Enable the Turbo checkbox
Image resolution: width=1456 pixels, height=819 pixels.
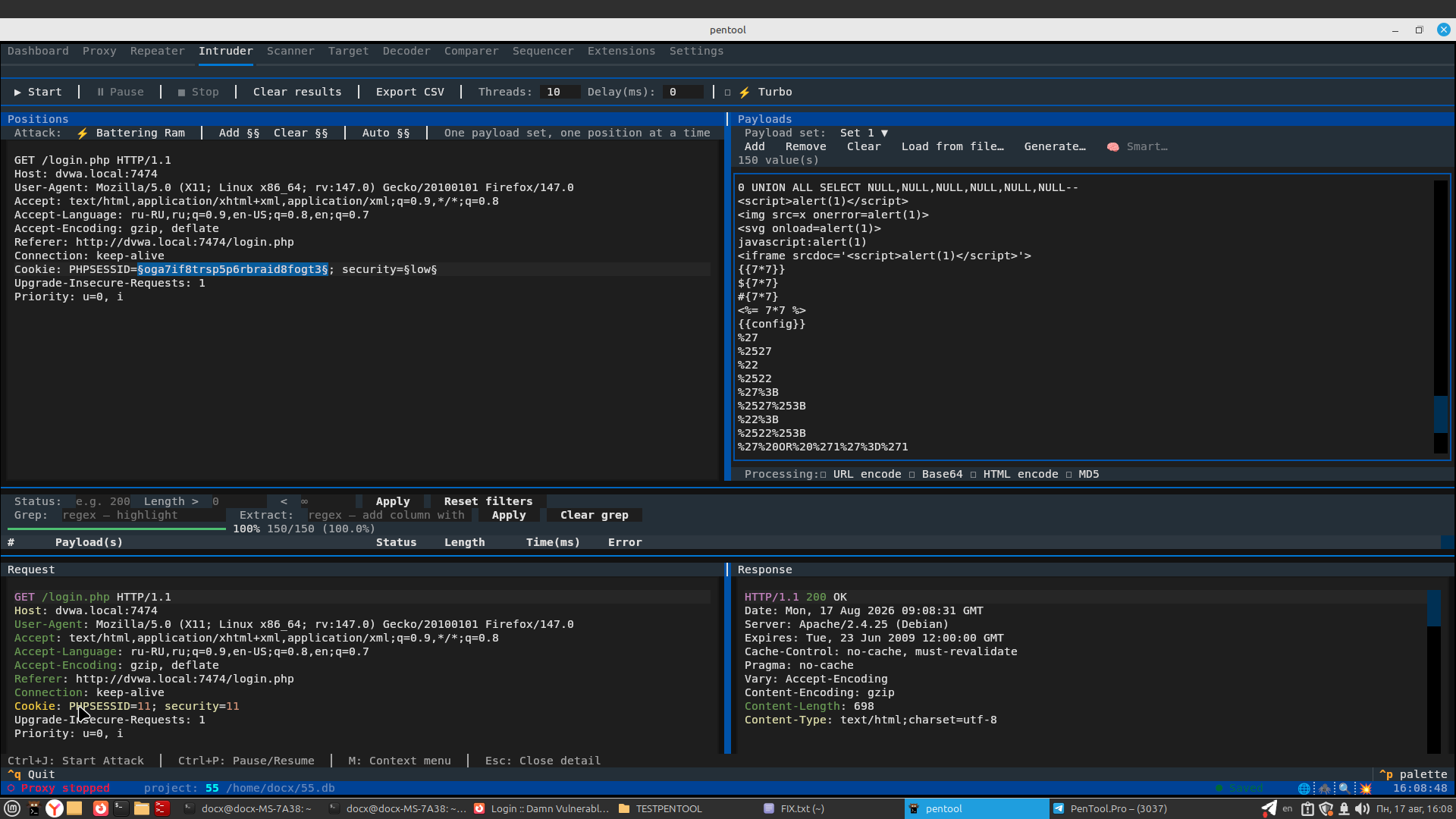727,93
